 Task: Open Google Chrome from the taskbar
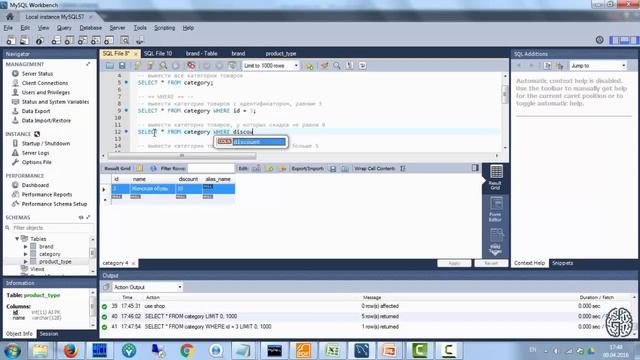187,350
